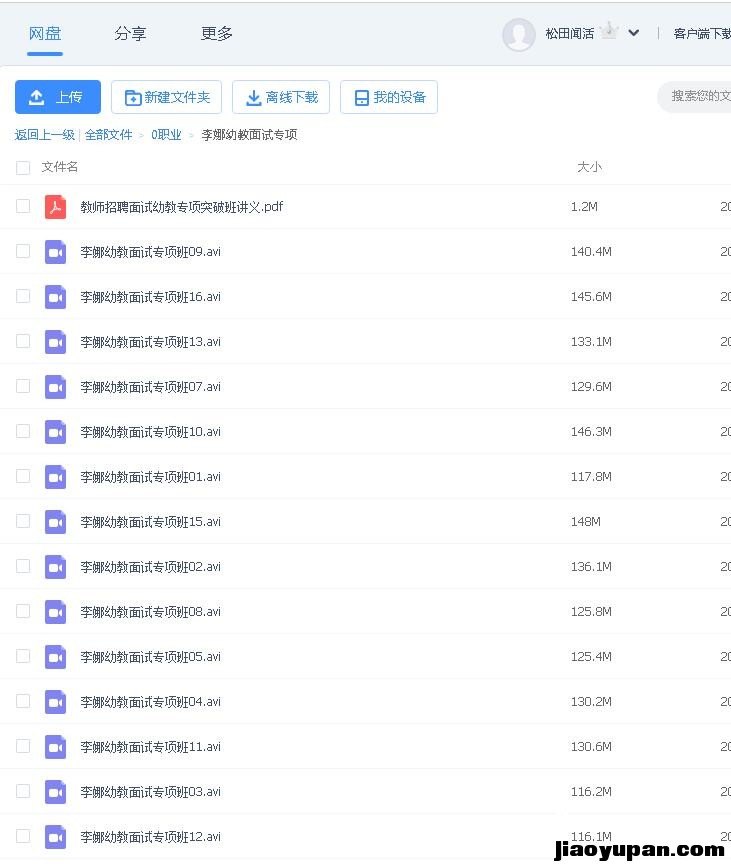Sort by the 文件名 column header
This screenshot has width=731, height=866.
coord(60,167)
